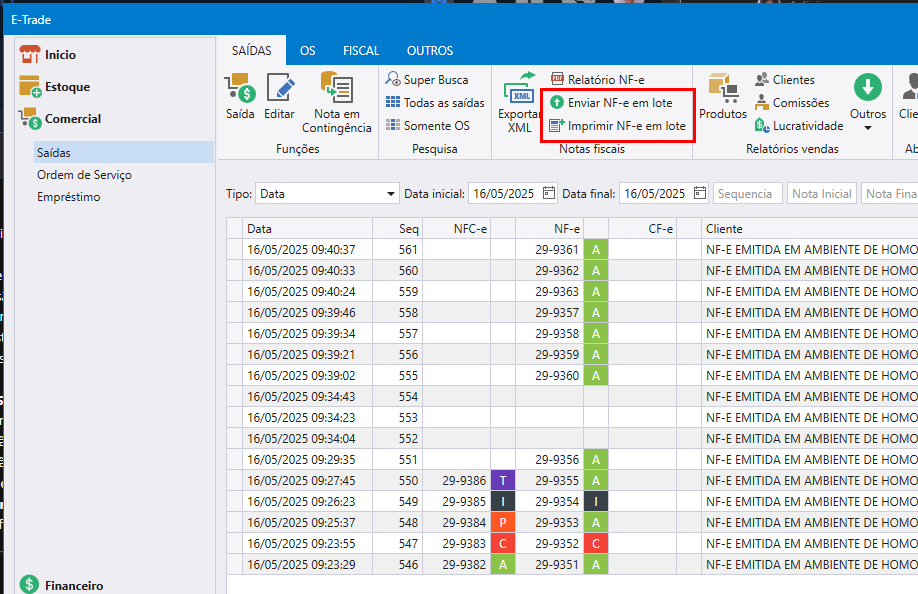The height and width of the screenshot is (594, 918).
Task: Select row with sequence 552
Action: [572, 438]
